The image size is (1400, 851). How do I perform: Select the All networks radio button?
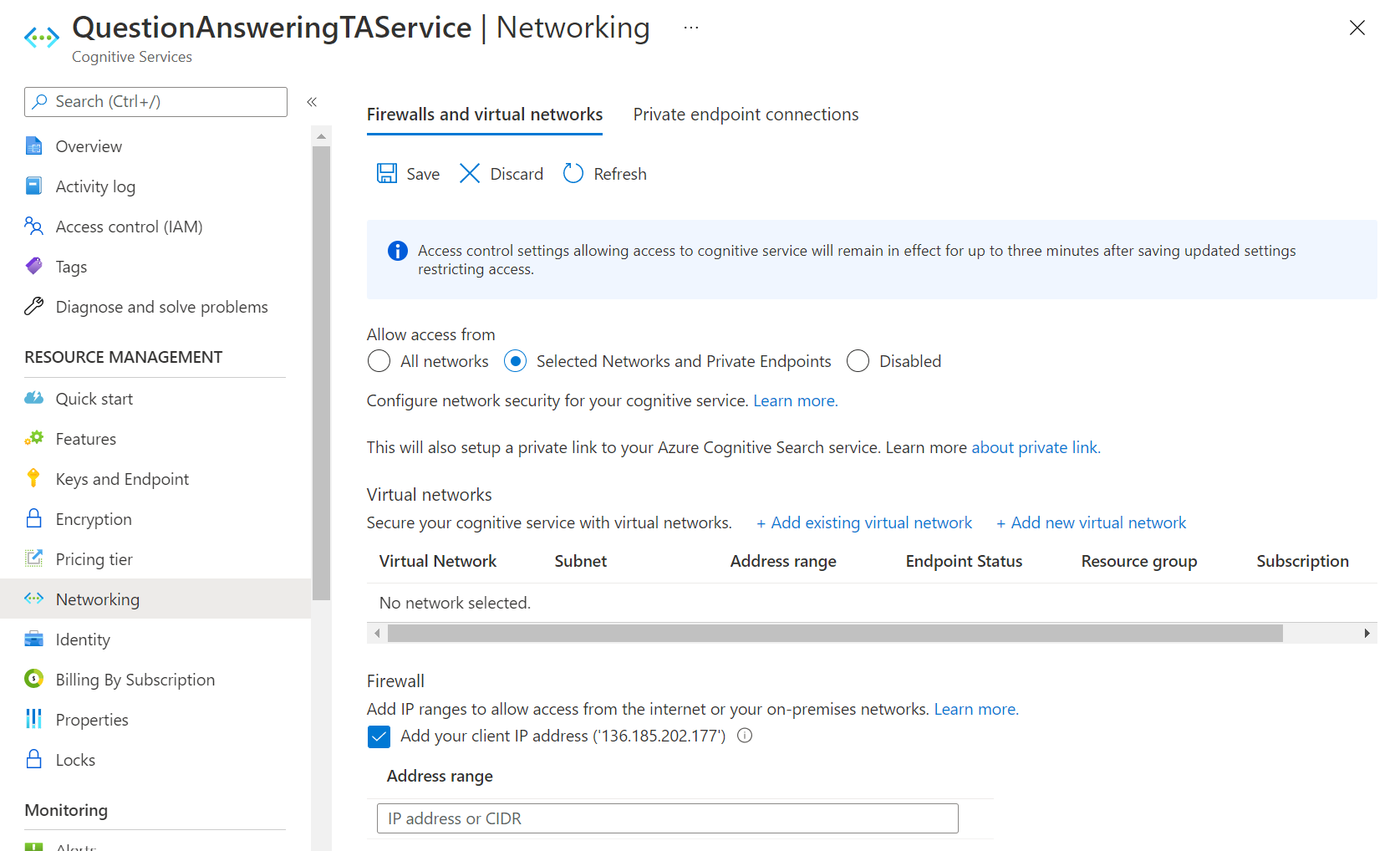click(x=379, y=360)
